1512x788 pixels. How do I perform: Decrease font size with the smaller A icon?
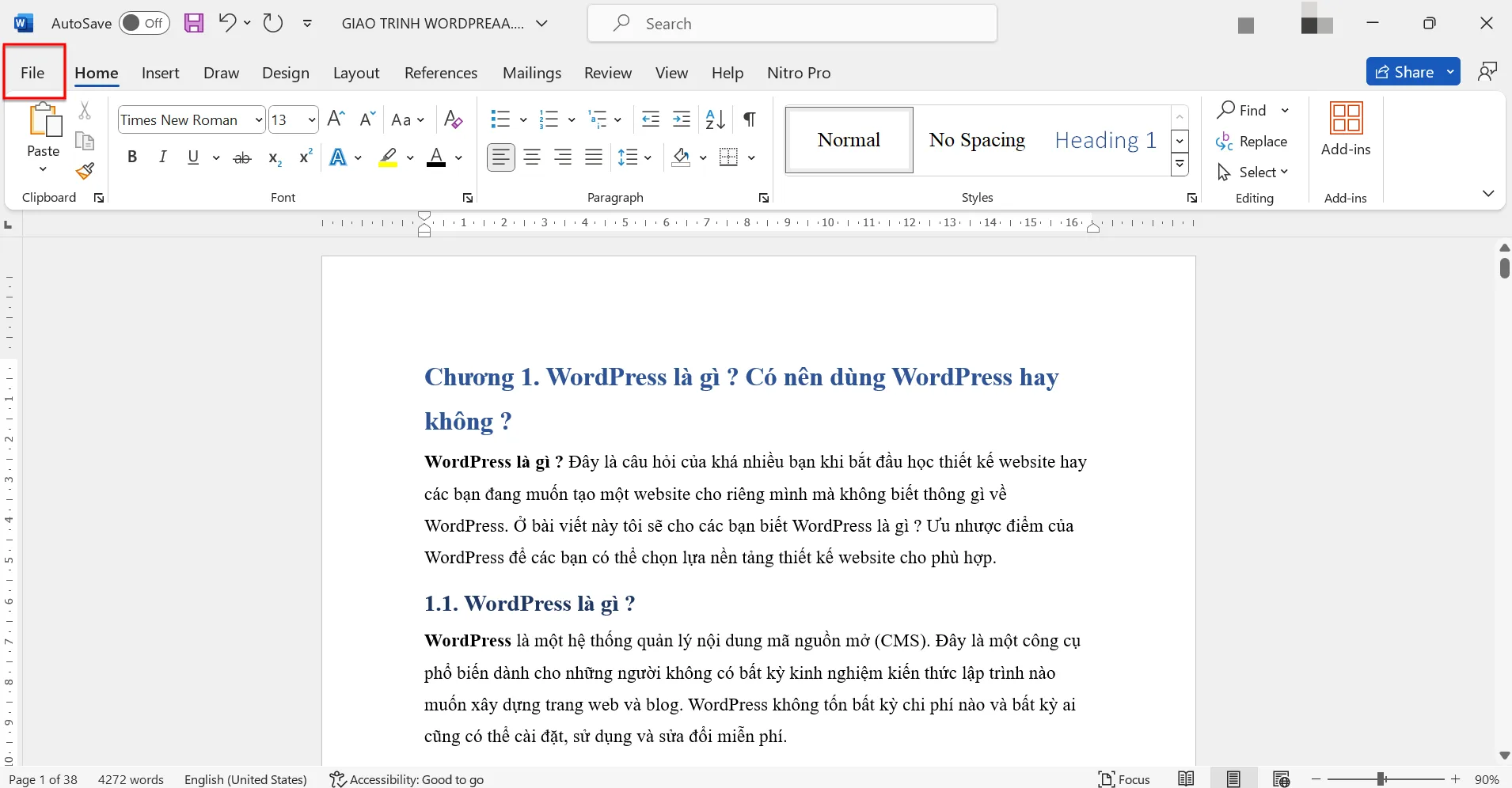click(367, 119)
